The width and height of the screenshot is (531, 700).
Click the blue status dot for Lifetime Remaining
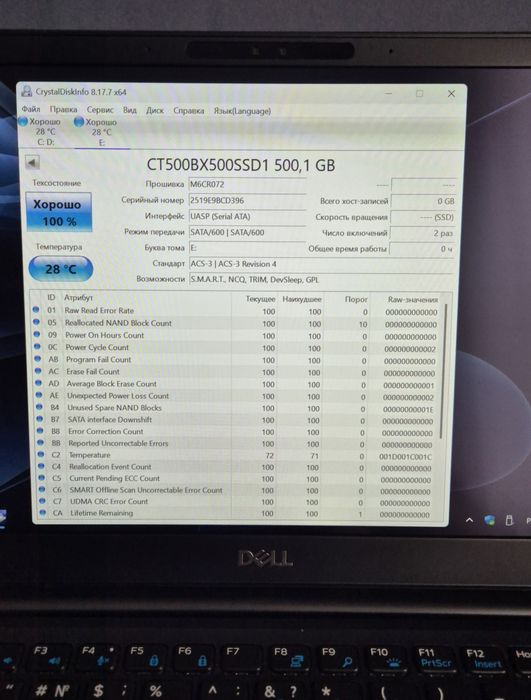(42, 512)
